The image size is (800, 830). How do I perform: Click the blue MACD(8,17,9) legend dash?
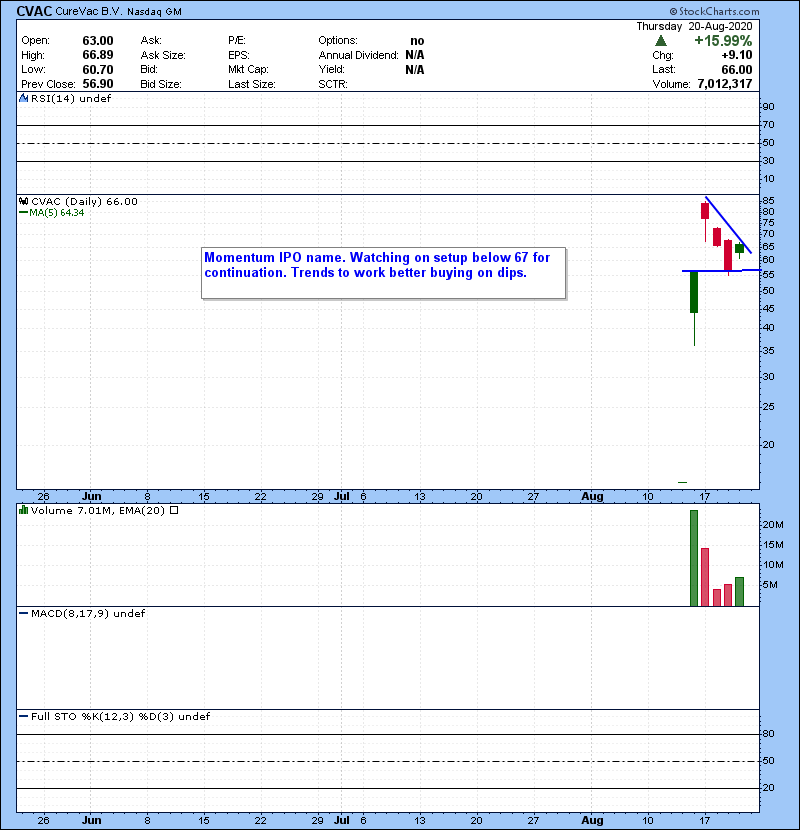23,613
